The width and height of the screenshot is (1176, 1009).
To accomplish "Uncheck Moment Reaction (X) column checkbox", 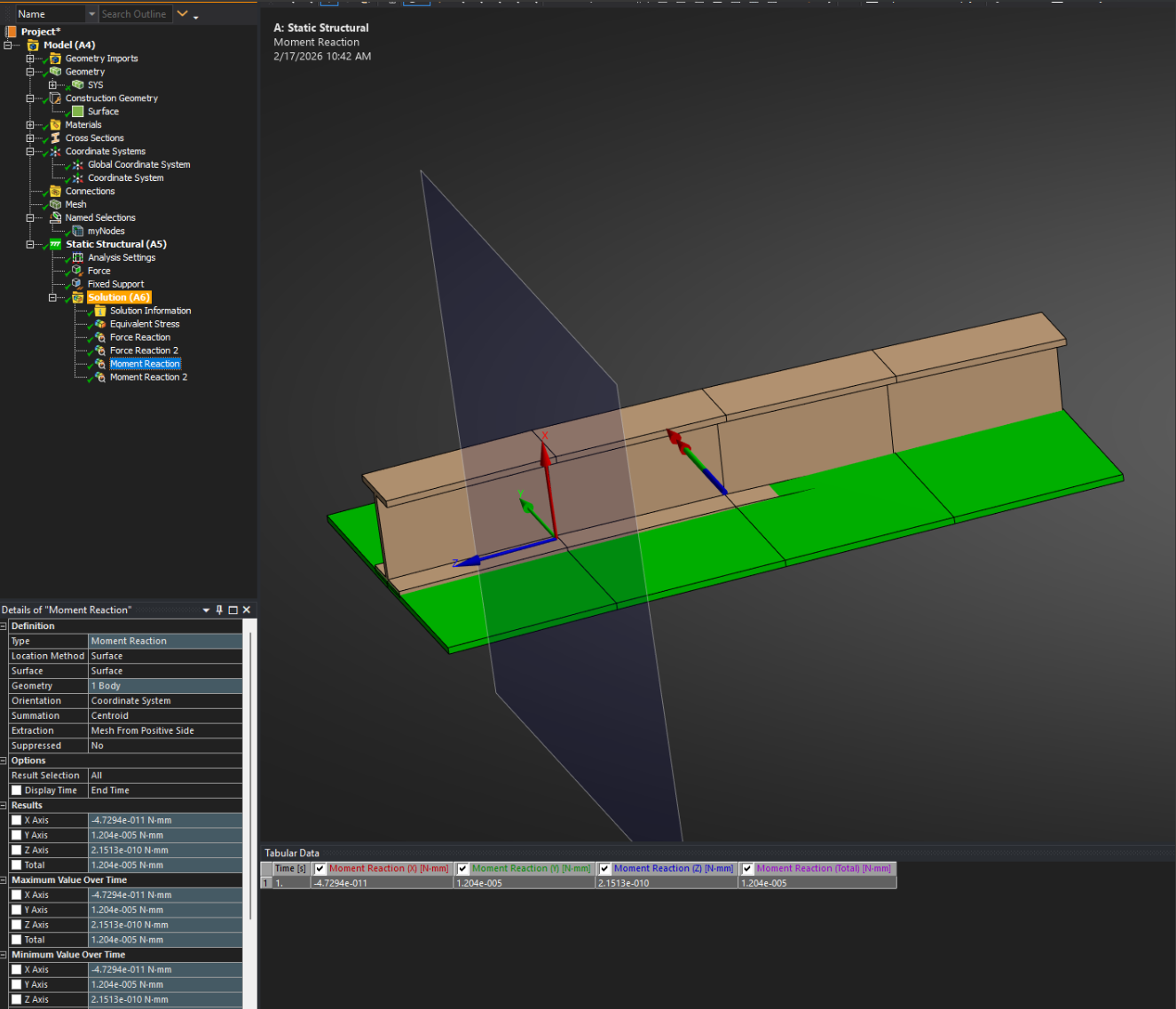I will [320, 869].
